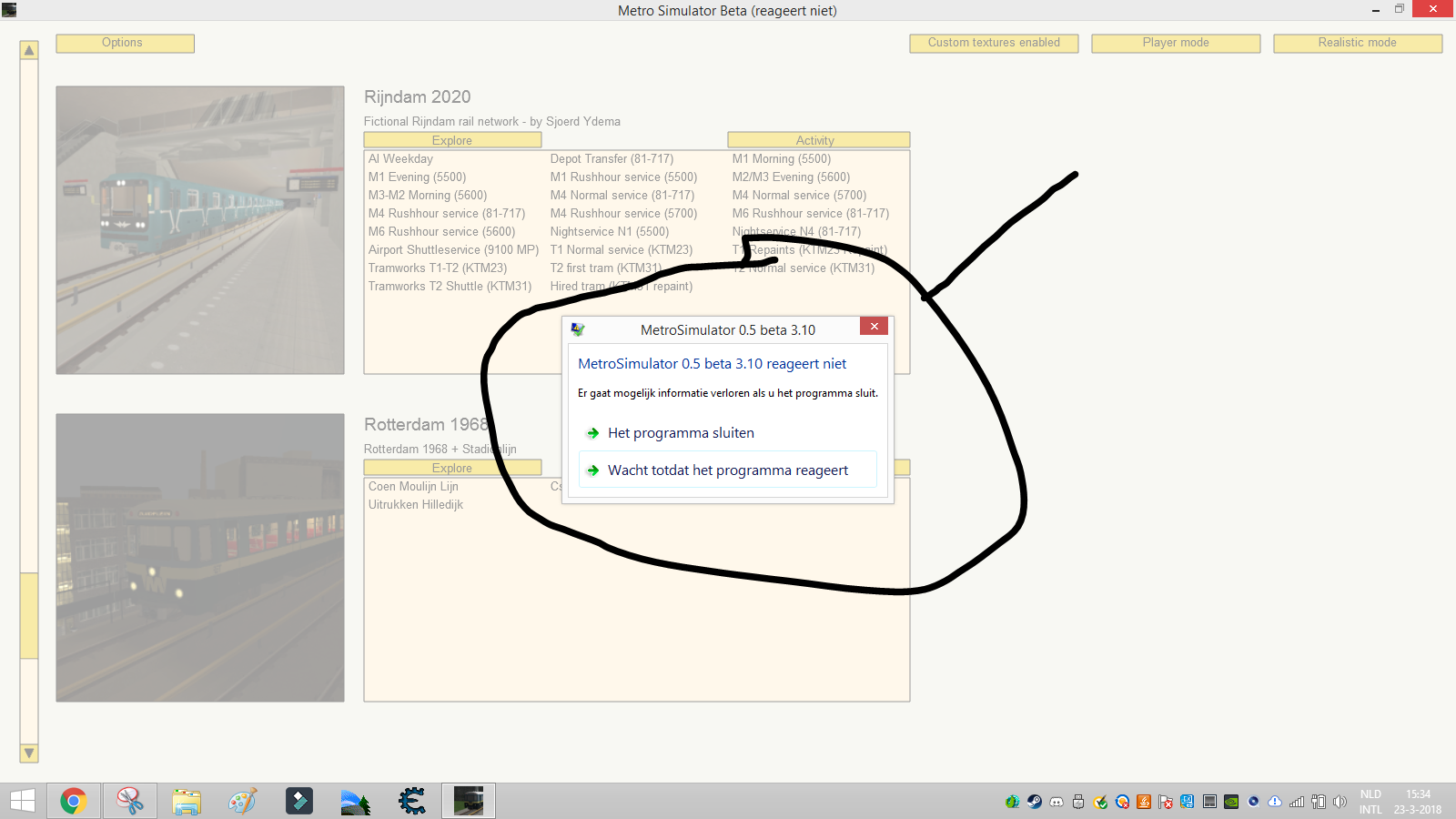Screen dimensions: 1456x819
Task: Select T1 Normal service (KTM23)
Action: pos(622,249)
